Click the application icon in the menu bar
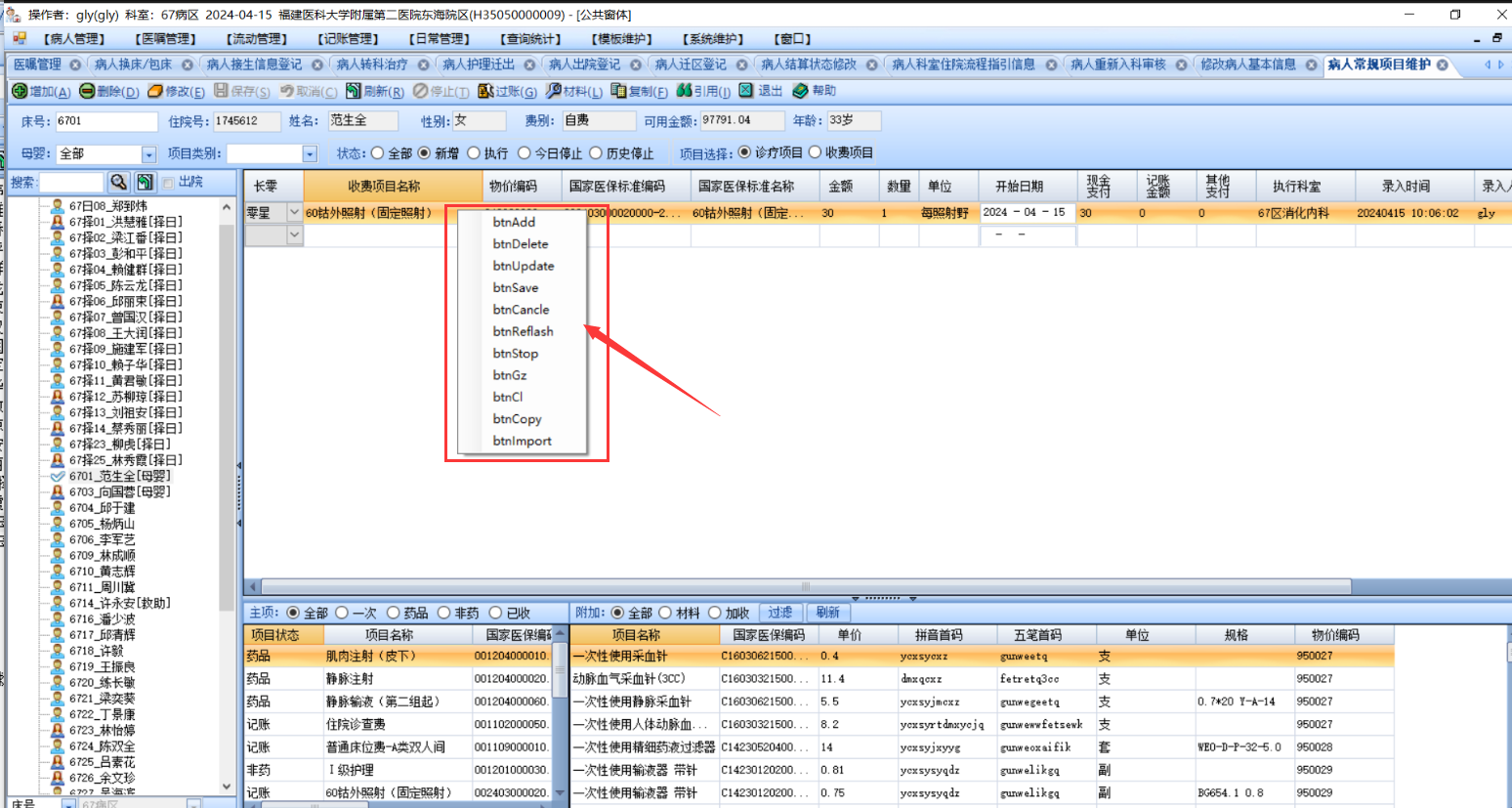Viewport: 1512px width, 808px height. pos(20,39)
